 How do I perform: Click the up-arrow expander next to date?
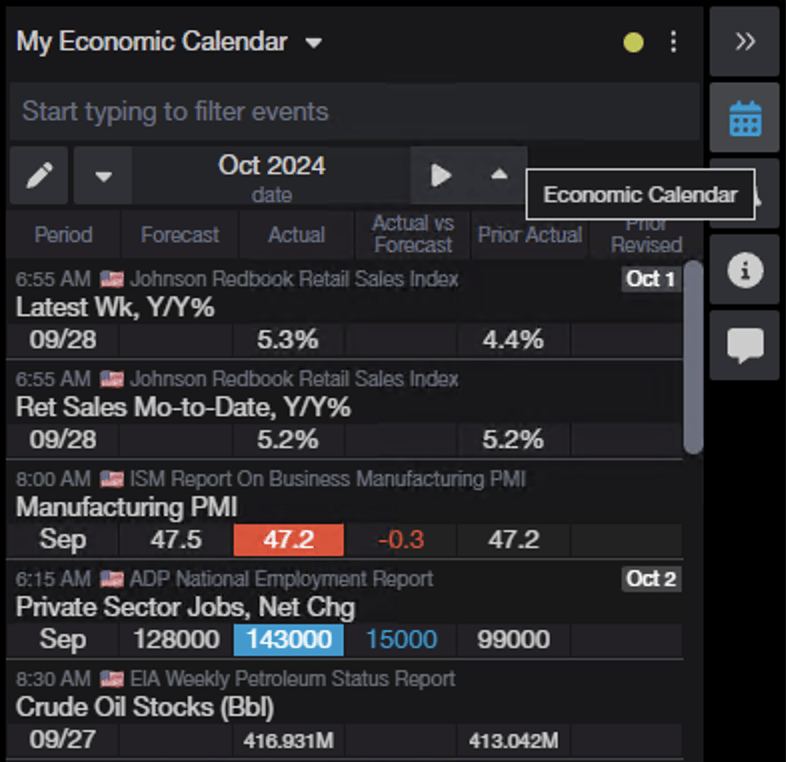[499, 175]
